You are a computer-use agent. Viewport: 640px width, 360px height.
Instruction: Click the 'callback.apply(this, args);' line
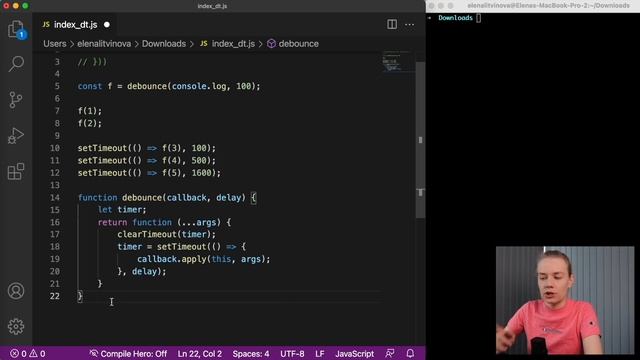(x=203, y=259)
